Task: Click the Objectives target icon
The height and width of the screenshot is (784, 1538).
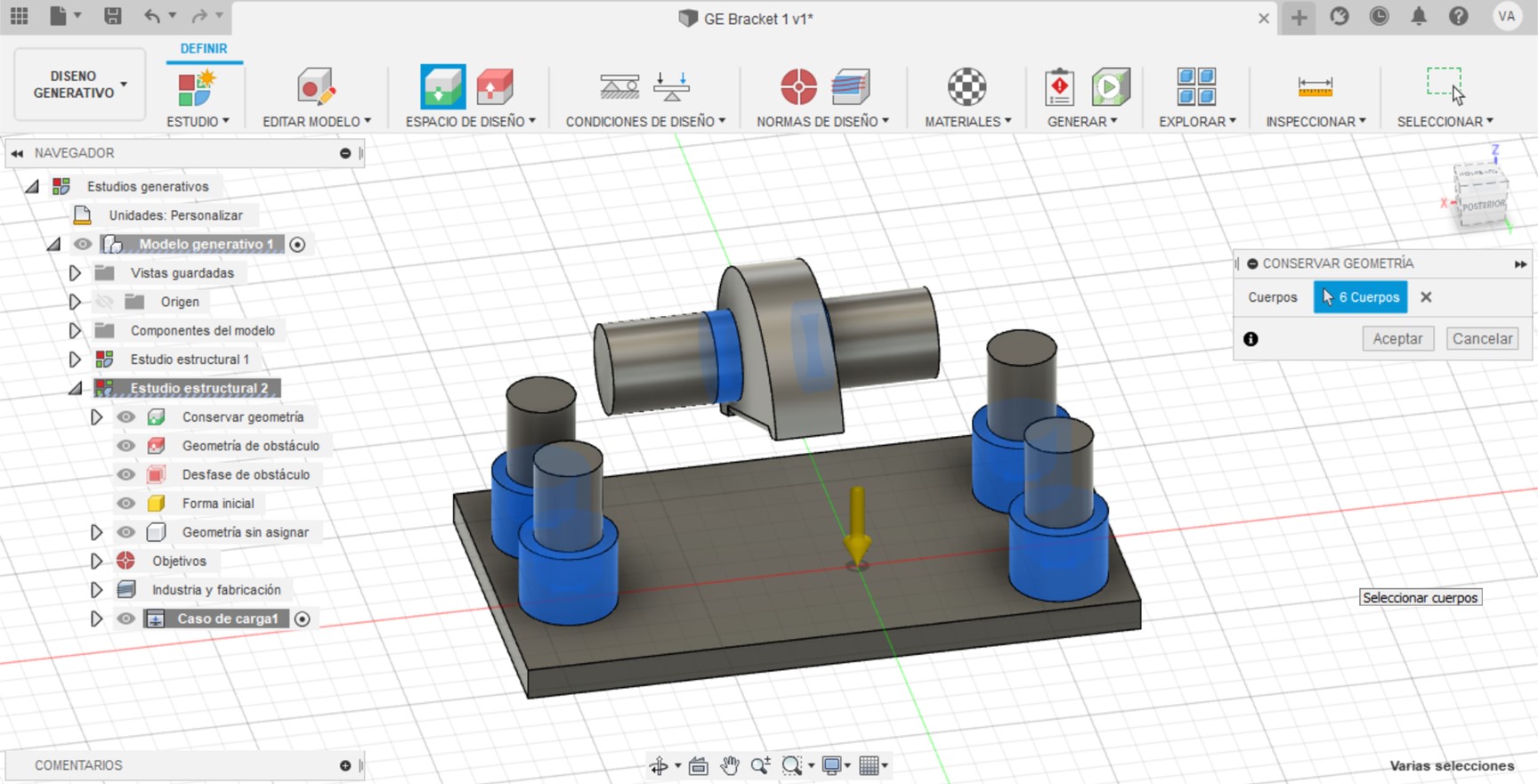Action: [x=798, y=87]
